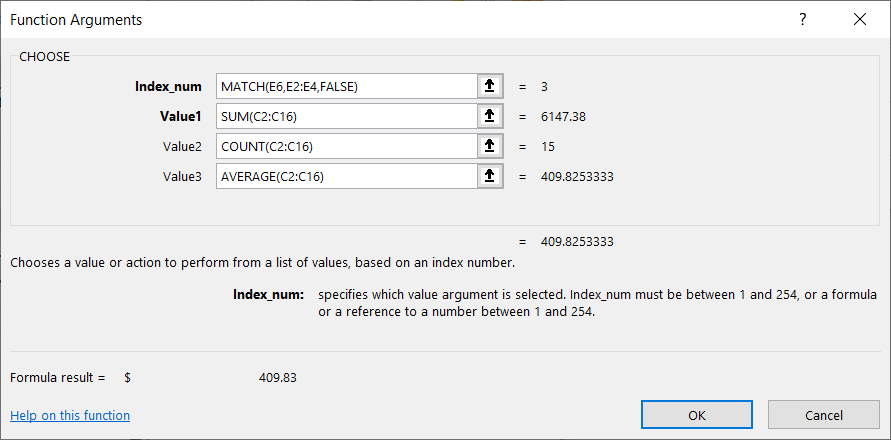Click the CHOOSE group heading
Viewport: 891px width, 440px height.
tap(45, 57)
